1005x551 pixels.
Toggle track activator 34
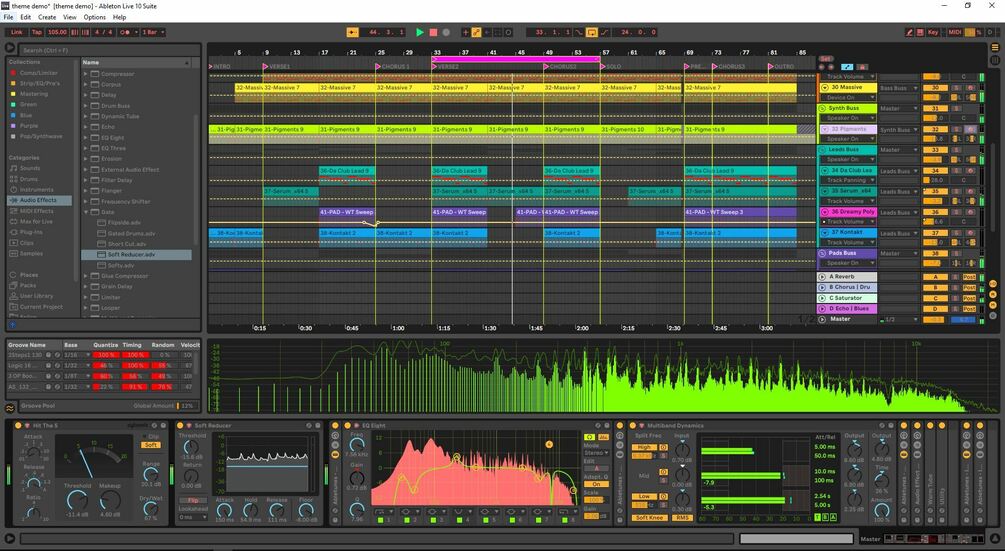click(935, 170)
